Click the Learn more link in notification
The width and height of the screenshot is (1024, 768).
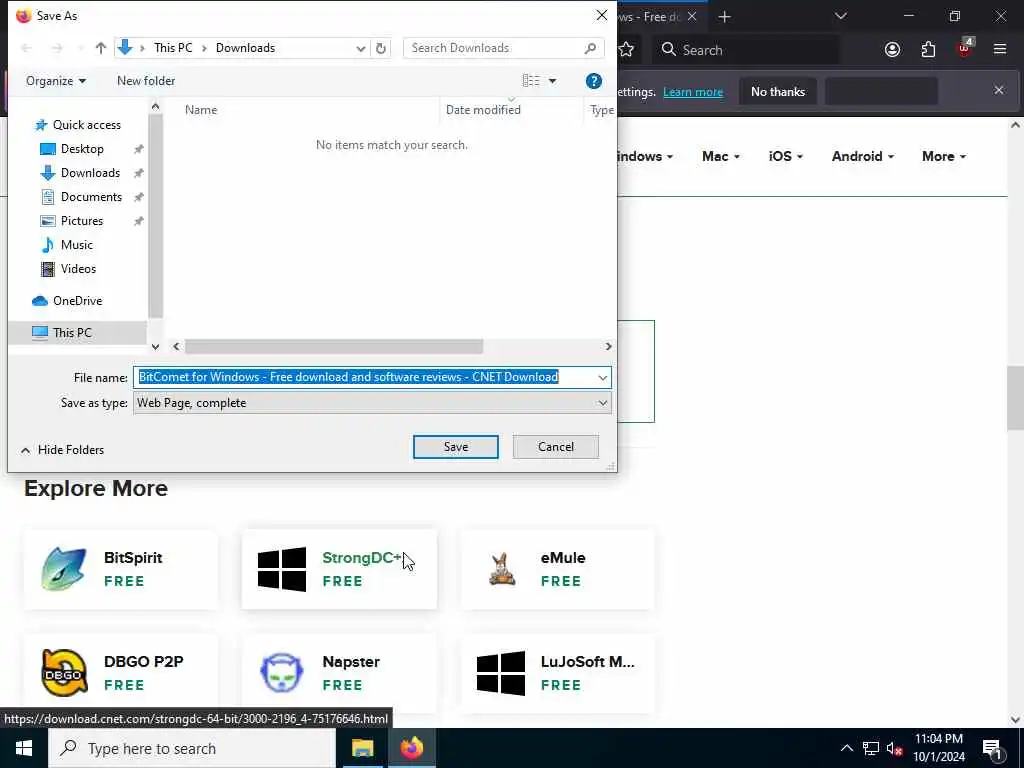point(693,92)
